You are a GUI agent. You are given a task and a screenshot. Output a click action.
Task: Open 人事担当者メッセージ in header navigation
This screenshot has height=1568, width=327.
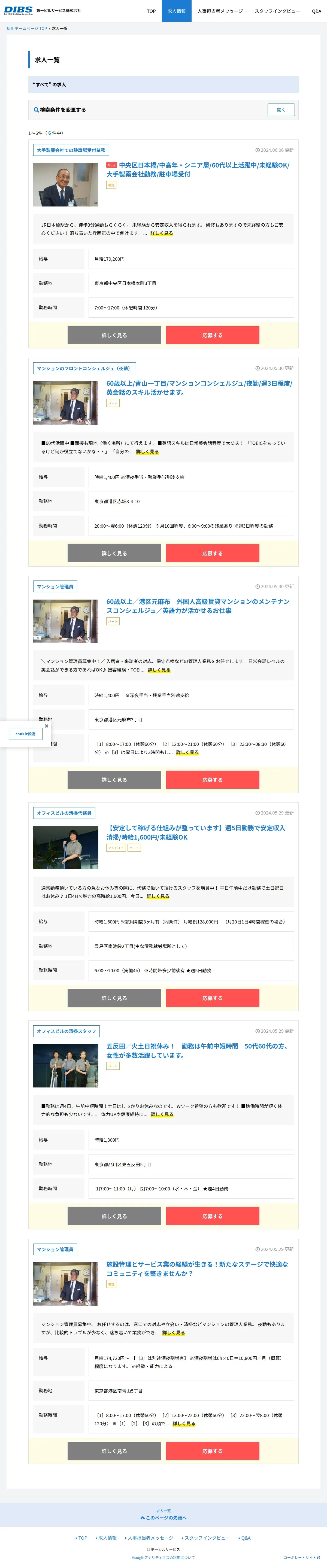(220, 11)
